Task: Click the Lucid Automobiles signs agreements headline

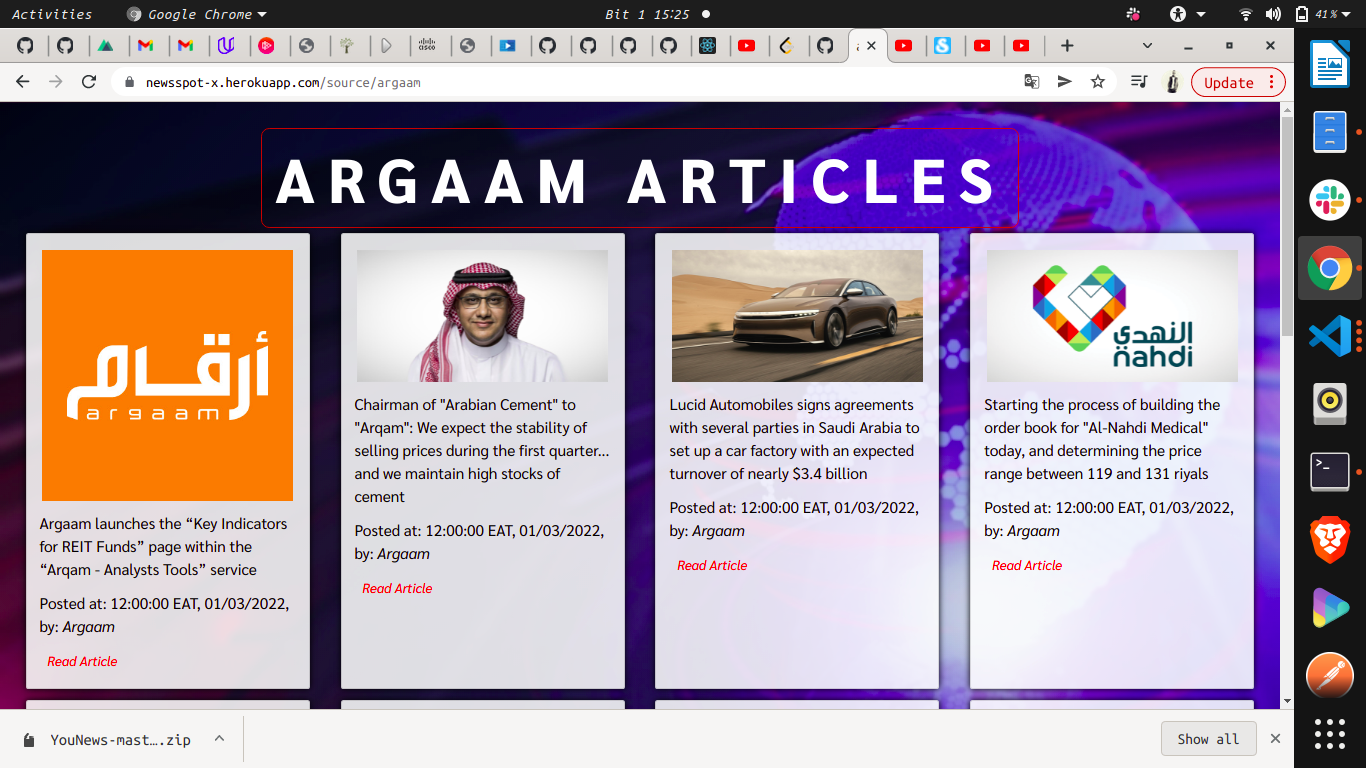Action: click(794, 439)
